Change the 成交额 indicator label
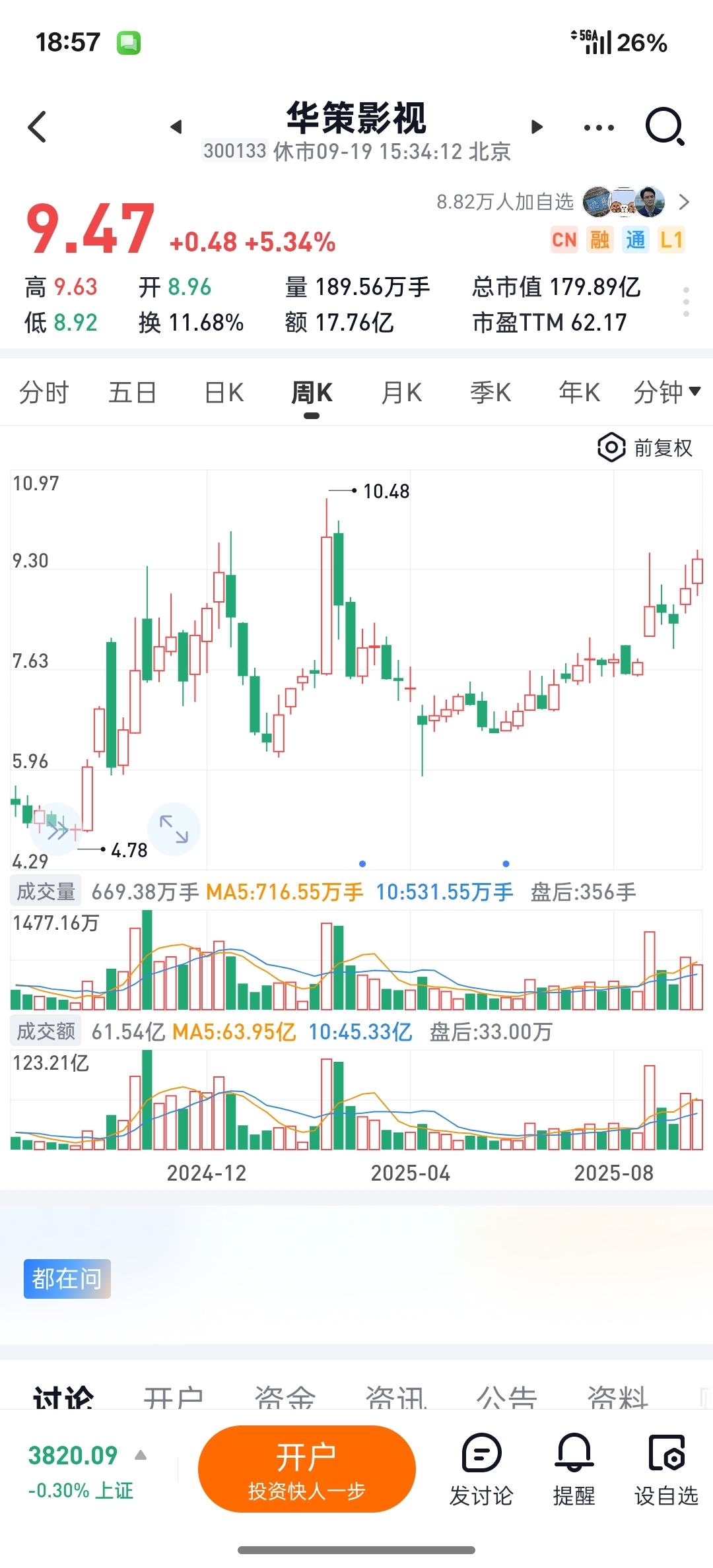The height and width of the screenshot is (1568, 713). click(46, 1031)
